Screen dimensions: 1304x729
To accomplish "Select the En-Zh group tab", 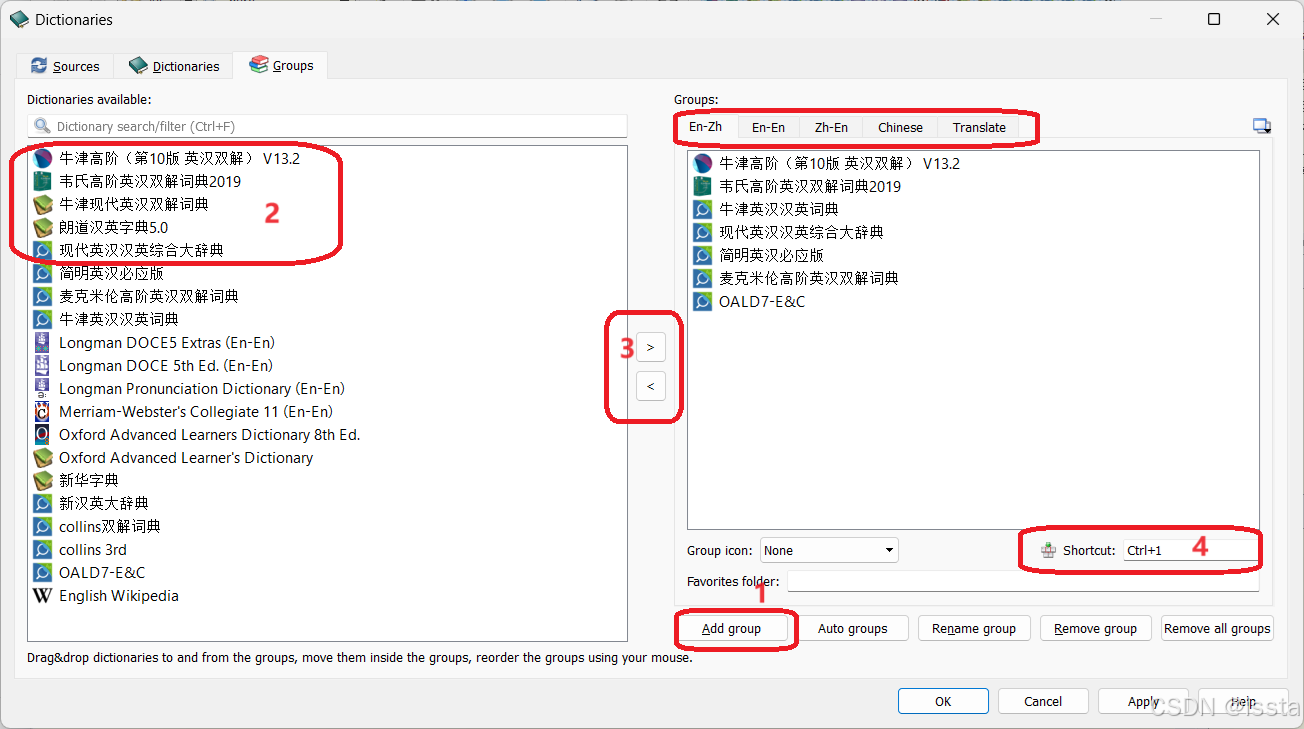I will 705,127.
